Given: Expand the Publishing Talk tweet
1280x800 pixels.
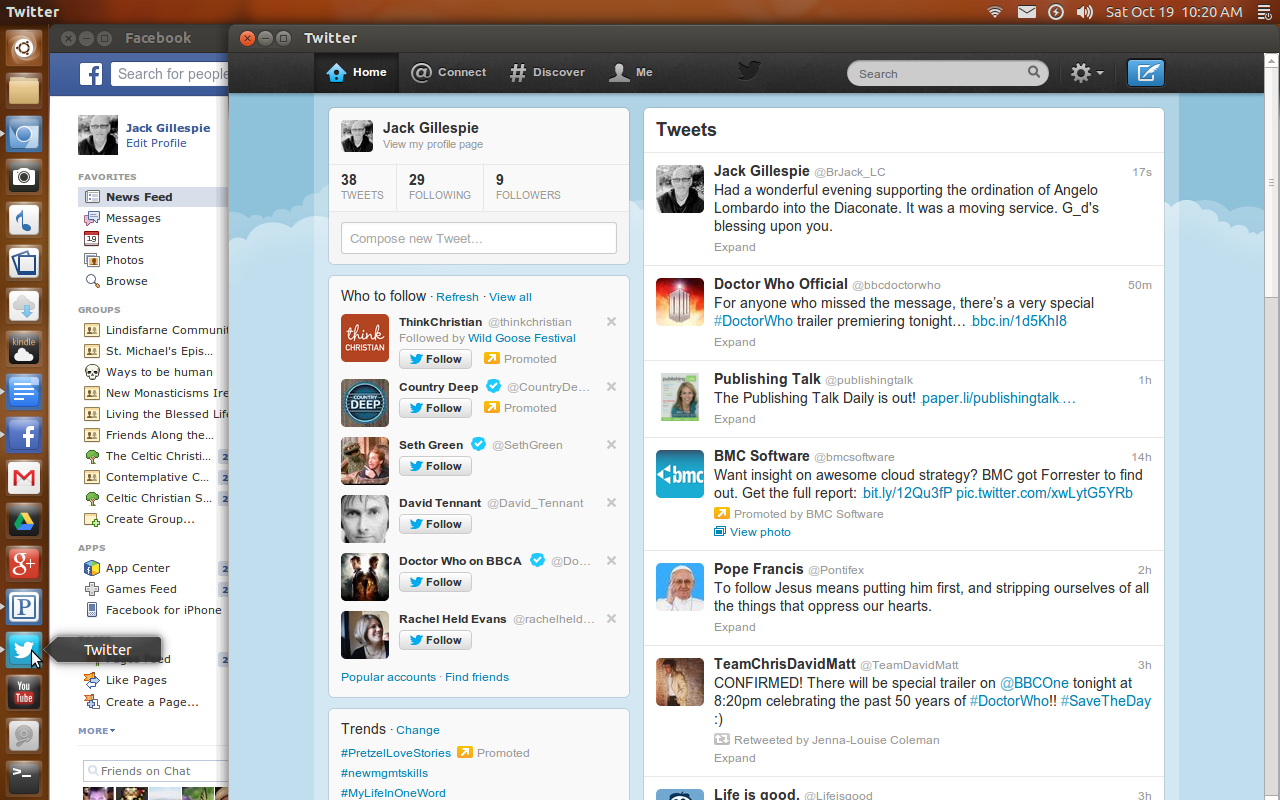Looking at the screenshot, I should click(735, 419).
